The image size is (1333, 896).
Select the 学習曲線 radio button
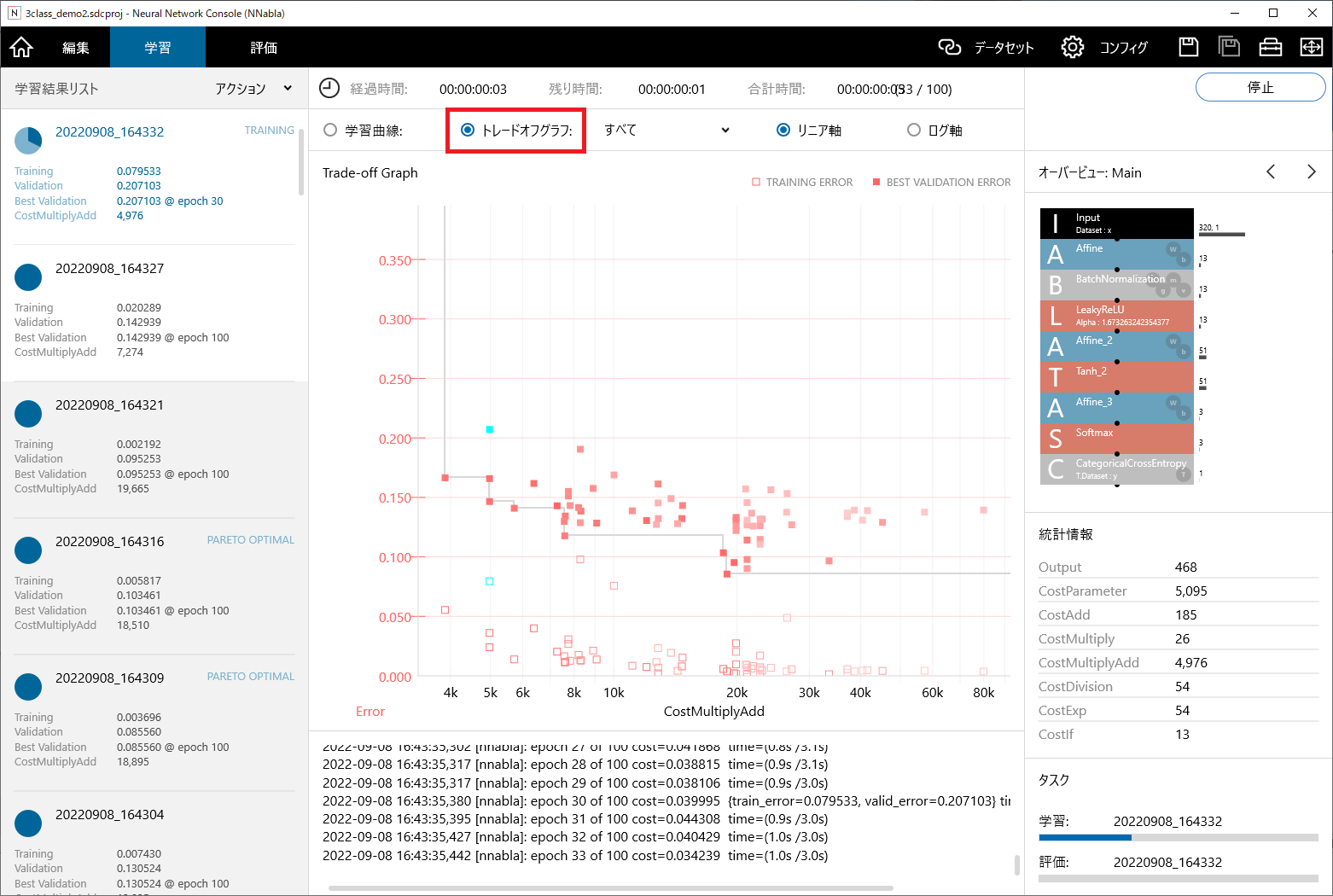[x=330, y=130]
